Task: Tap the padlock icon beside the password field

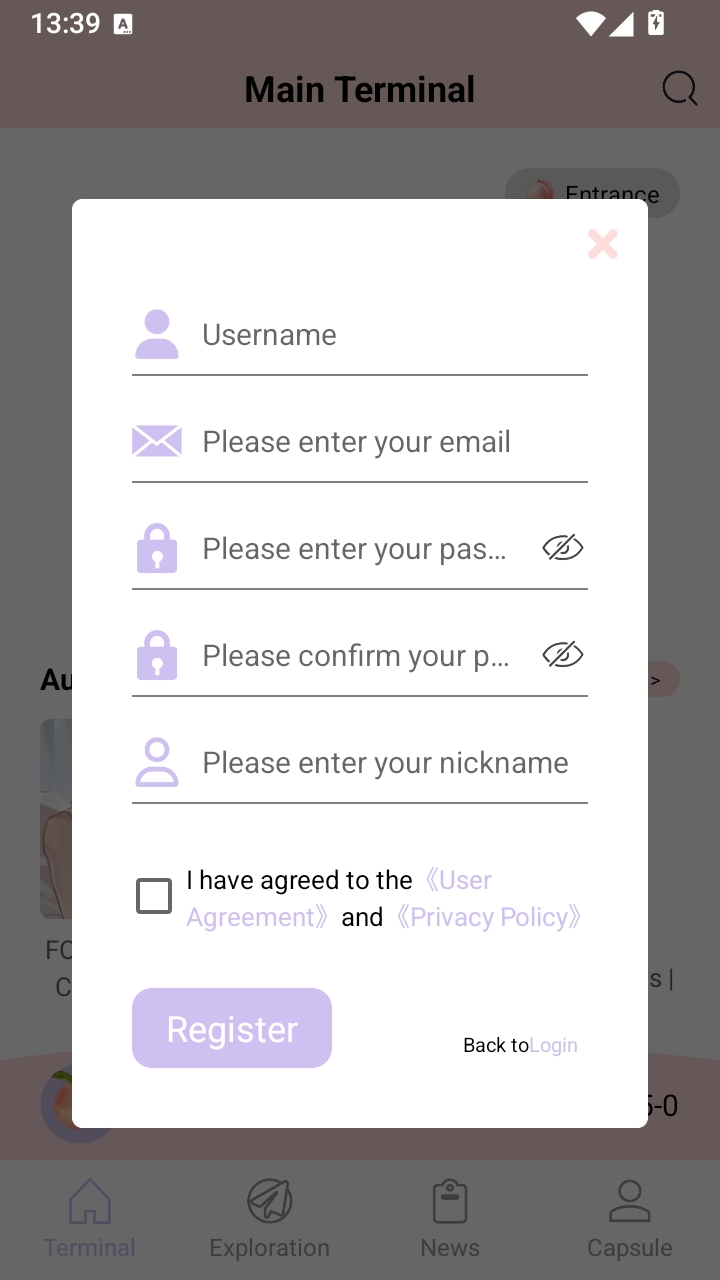Action: click(157, 548)
